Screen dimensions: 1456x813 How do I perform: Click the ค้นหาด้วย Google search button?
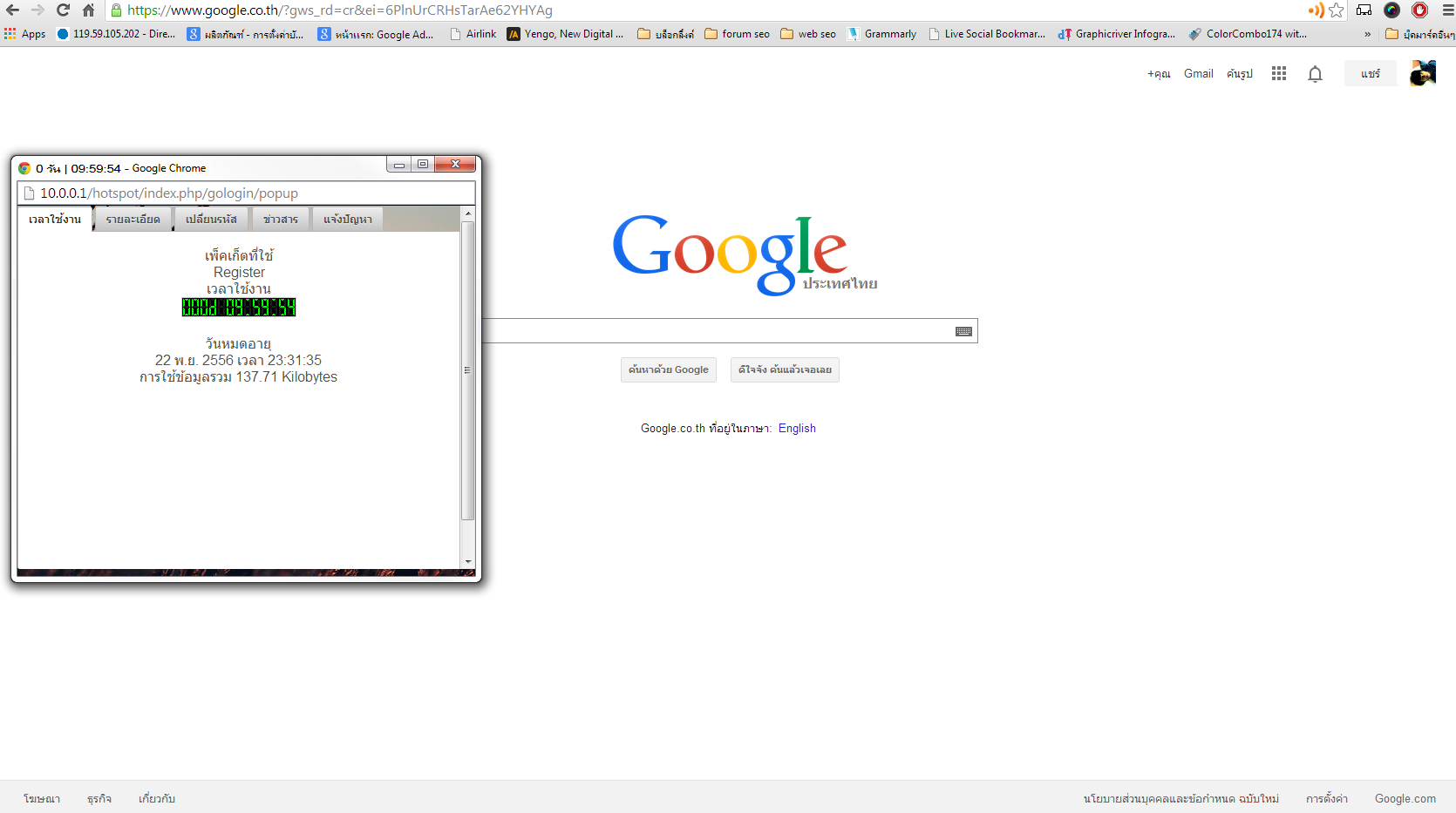(669, 369)
